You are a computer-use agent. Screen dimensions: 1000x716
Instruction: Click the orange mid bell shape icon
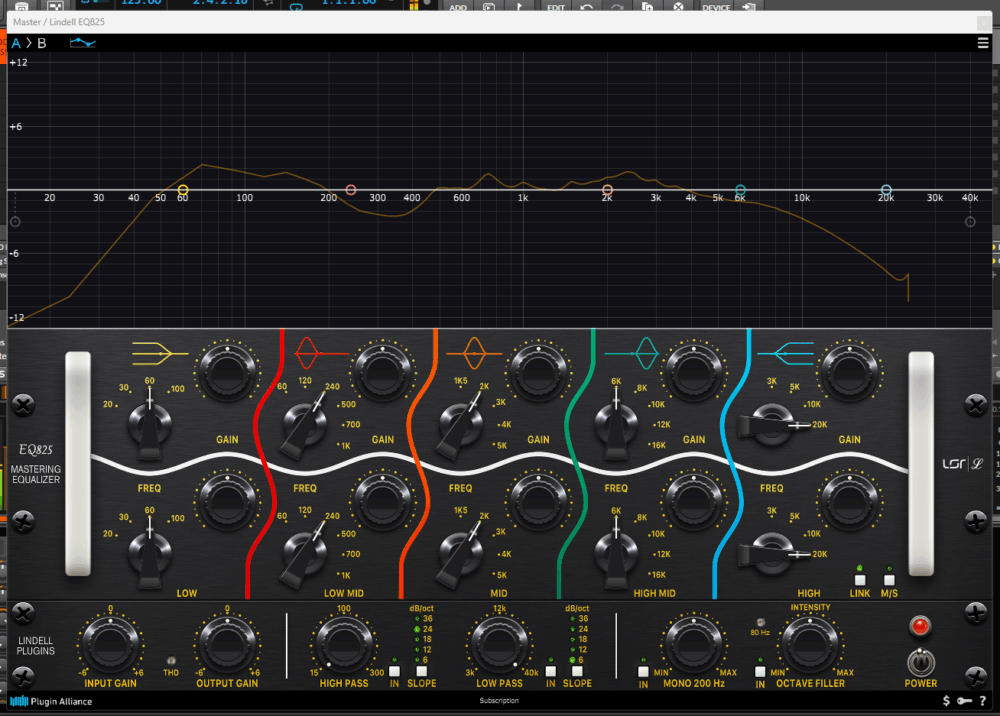pos(474,353)
